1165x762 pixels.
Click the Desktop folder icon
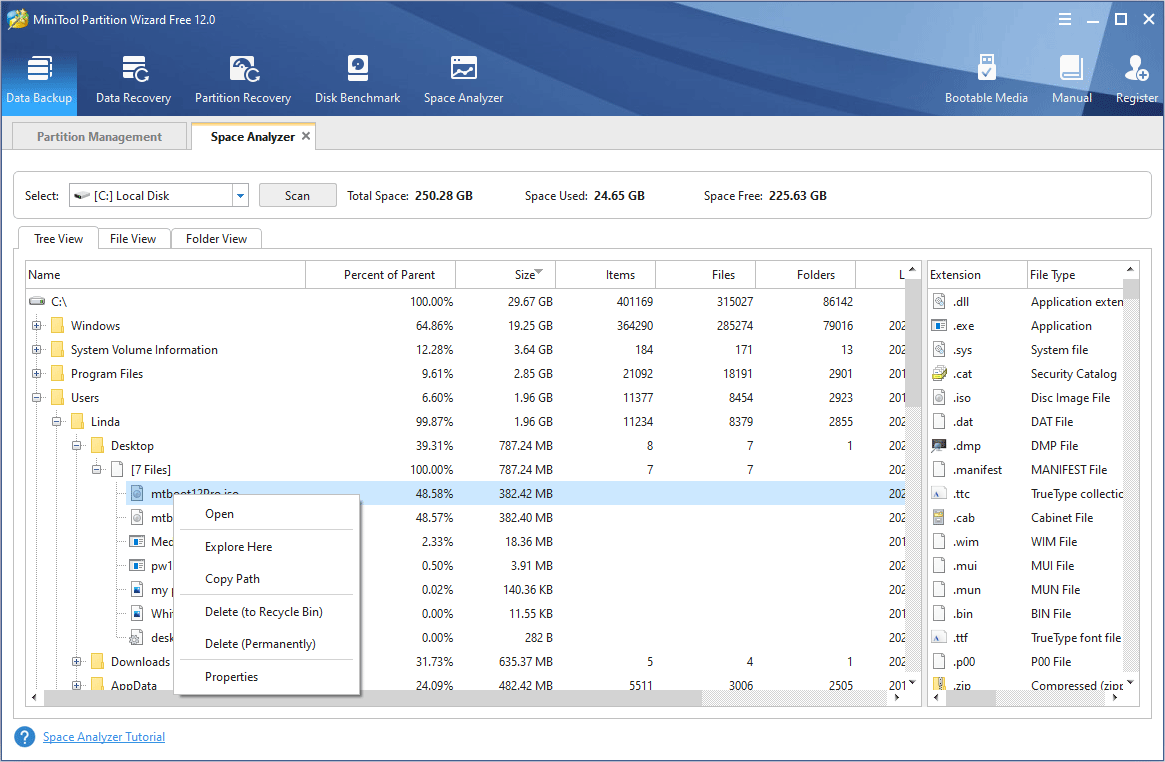click(x=97, y=446)
